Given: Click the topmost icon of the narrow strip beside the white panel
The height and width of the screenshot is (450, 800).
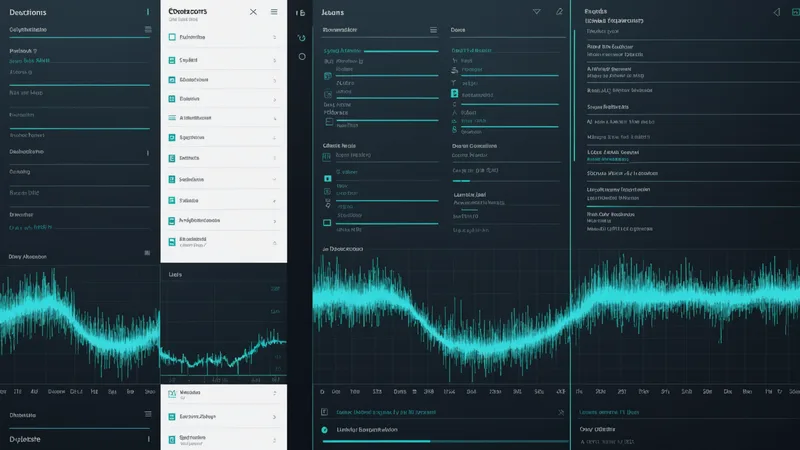Looking at the screenshot, I should point(301,13).
